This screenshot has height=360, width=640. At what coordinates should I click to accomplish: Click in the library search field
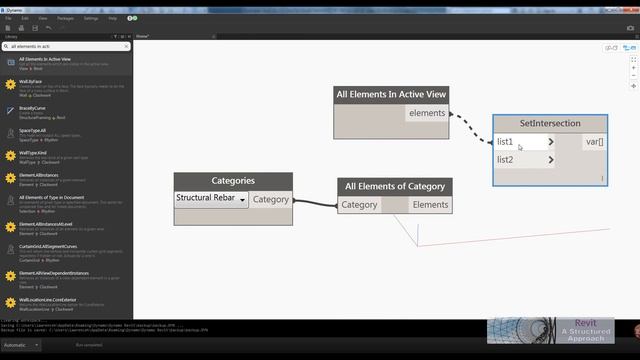coord(65,47)
